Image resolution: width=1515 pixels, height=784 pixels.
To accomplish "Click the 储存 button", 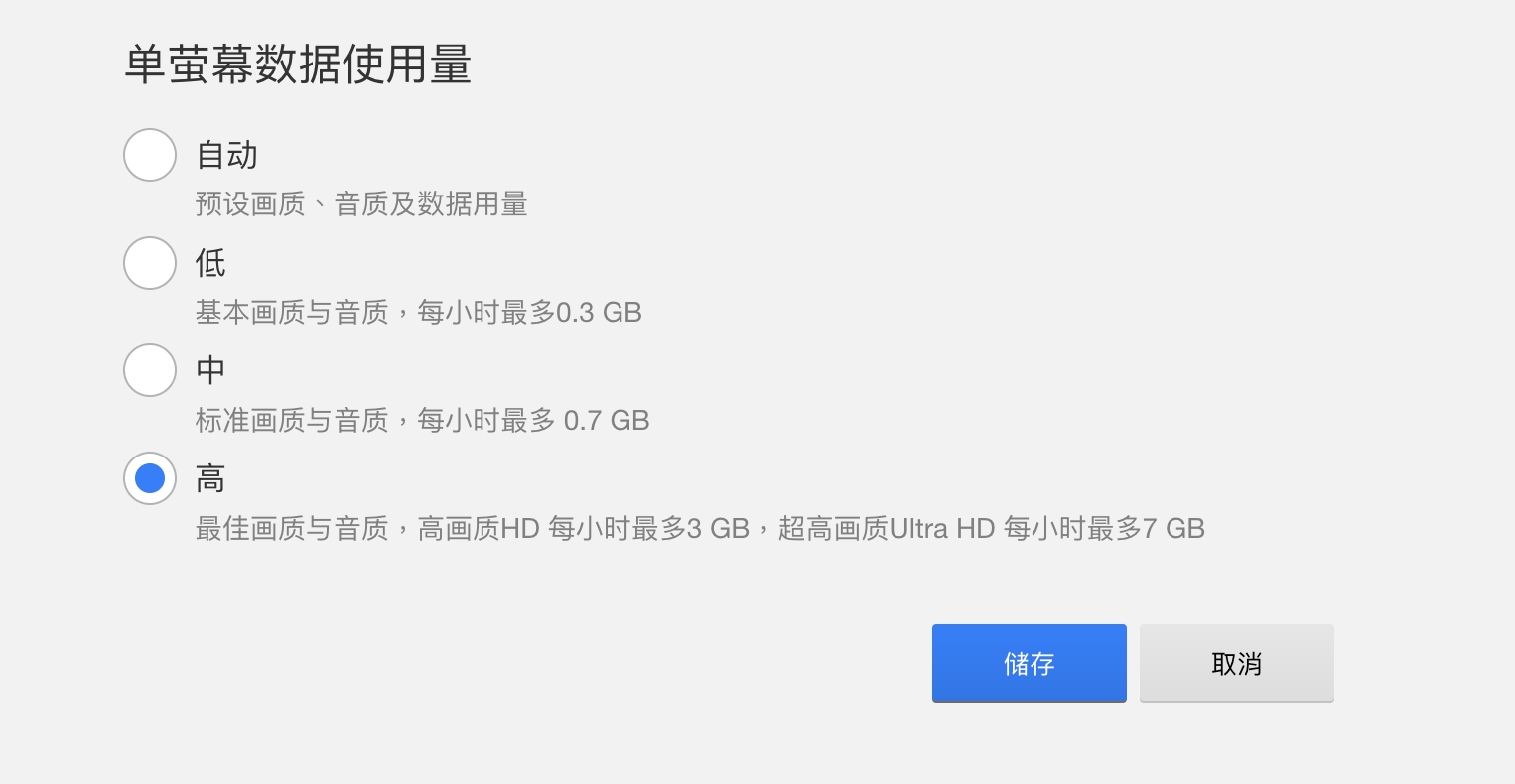I will [x=1029, y=663].
